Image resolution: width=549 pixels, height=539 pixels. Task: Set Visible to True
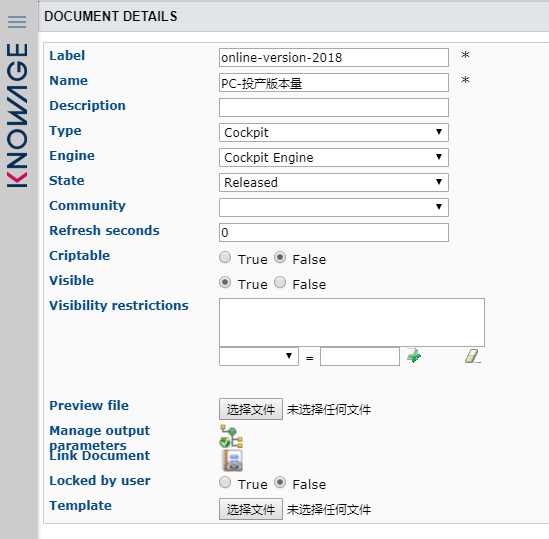pos(225,282)
